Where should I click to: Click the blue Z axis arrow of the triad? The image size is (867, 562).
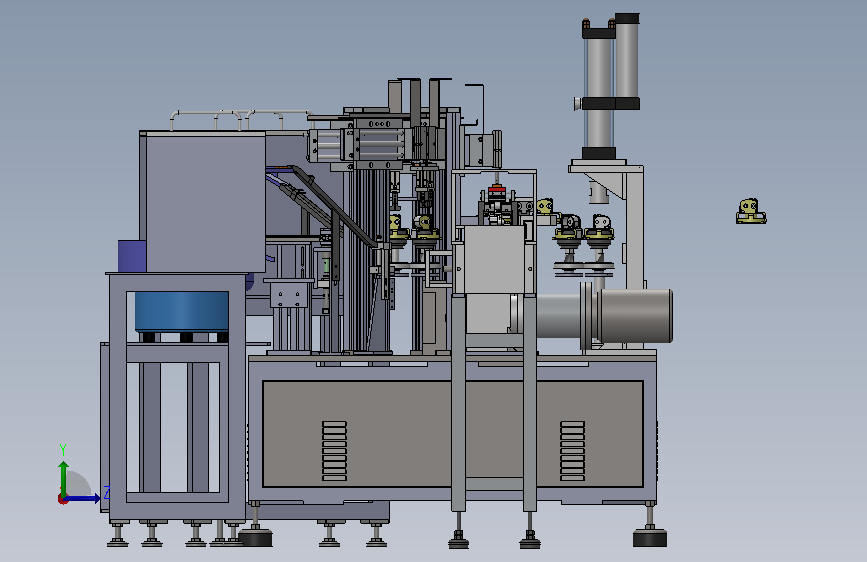pos(83,499)
